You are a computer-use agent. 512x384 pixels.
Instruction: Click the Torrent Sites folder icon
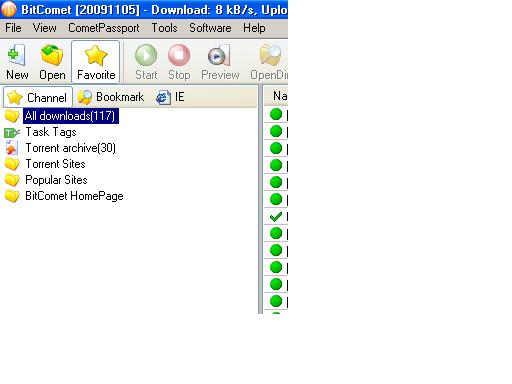pos(12,164)
